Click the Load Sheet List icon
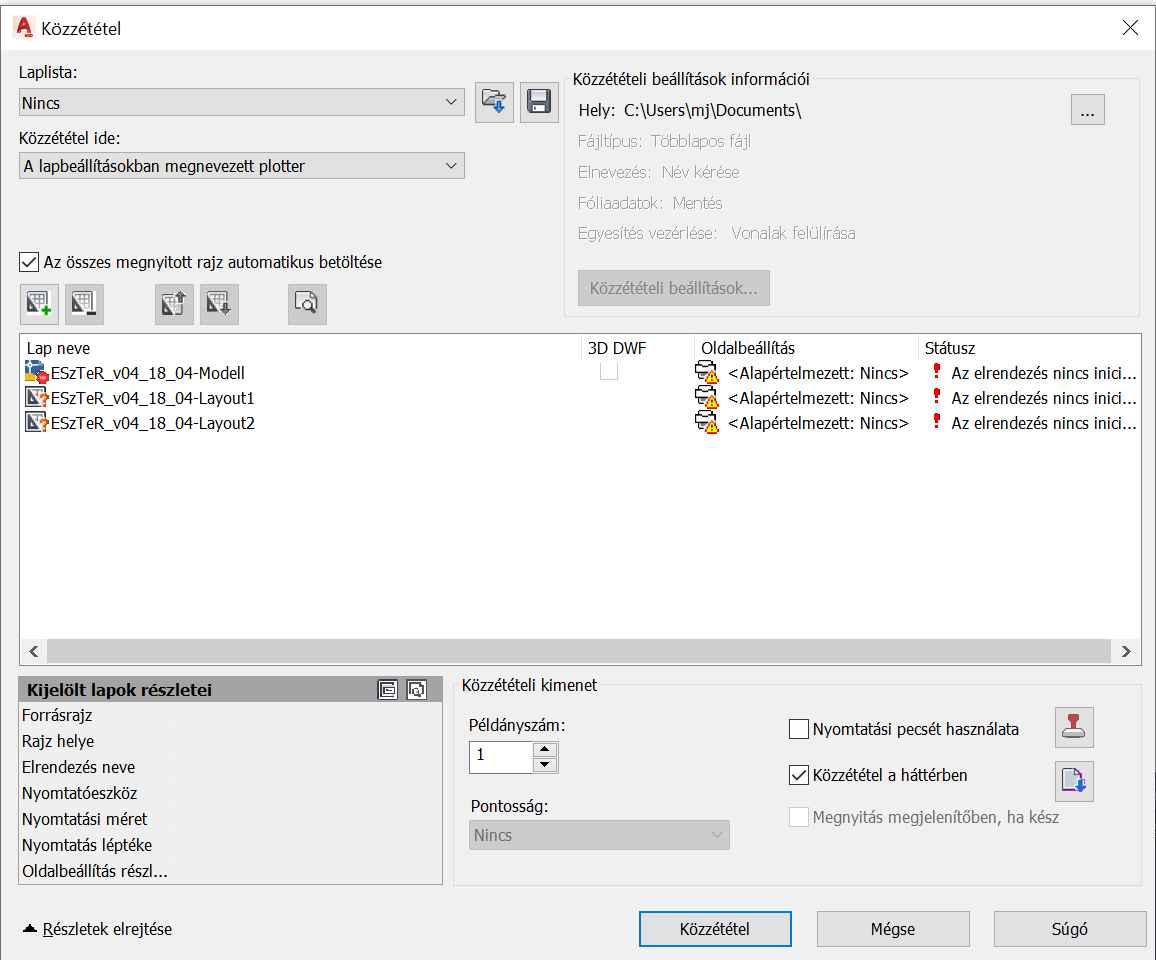Image resolution: width=1156 pixels, height=960 pixels. click(x=494, y=101)
